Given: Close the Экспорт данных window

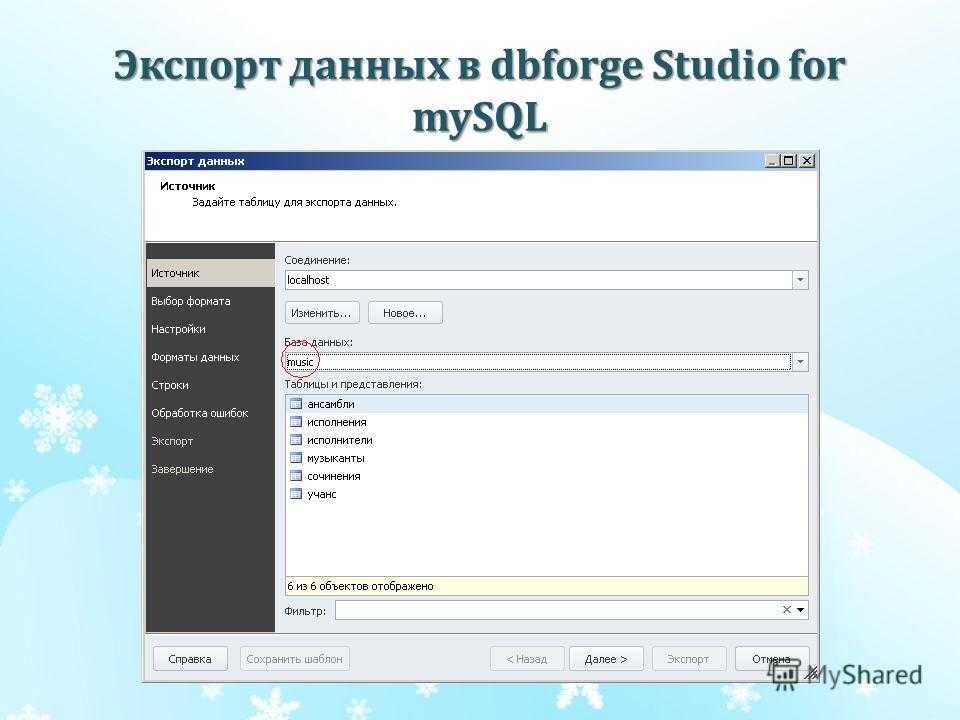Looking at the screenshot, I should tap(808, 160).
